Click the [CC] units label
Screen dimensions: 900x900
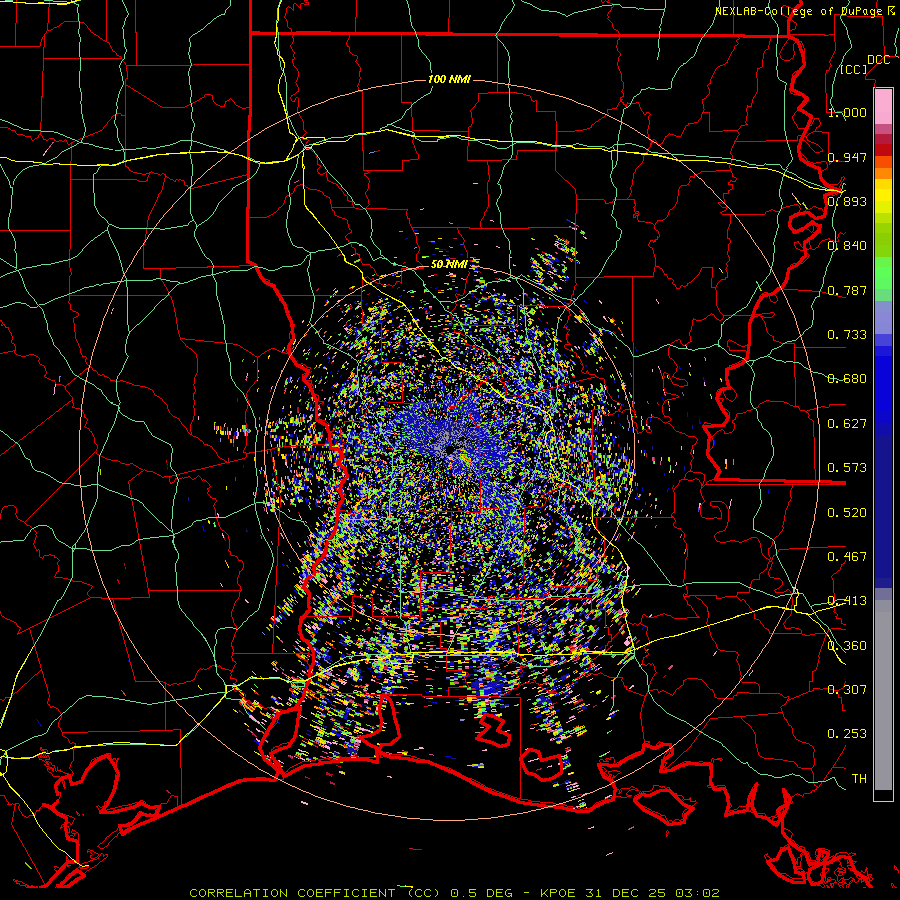[x=854, y=69]
